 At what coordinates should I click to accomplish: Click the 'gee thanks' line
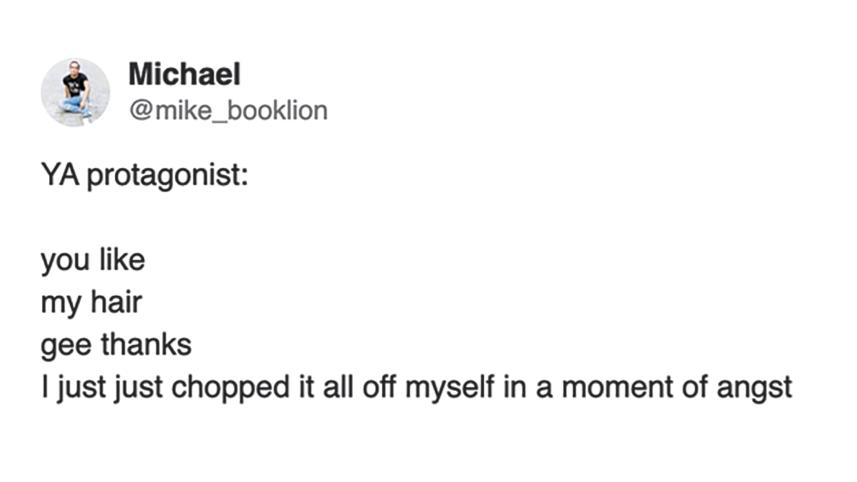click(x=116, y=344)
